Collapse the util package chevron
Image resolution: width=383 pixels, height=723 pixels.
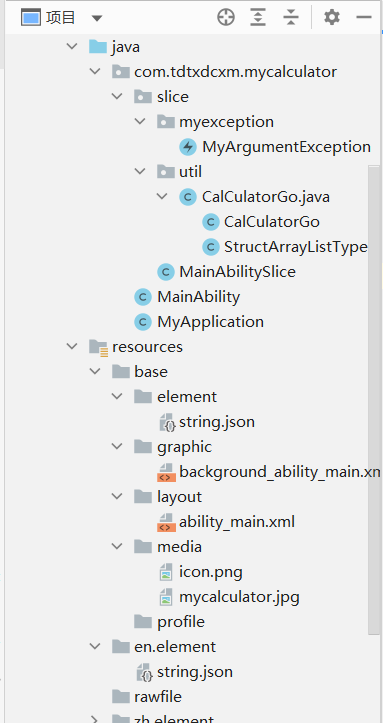(x=140, y=172)
